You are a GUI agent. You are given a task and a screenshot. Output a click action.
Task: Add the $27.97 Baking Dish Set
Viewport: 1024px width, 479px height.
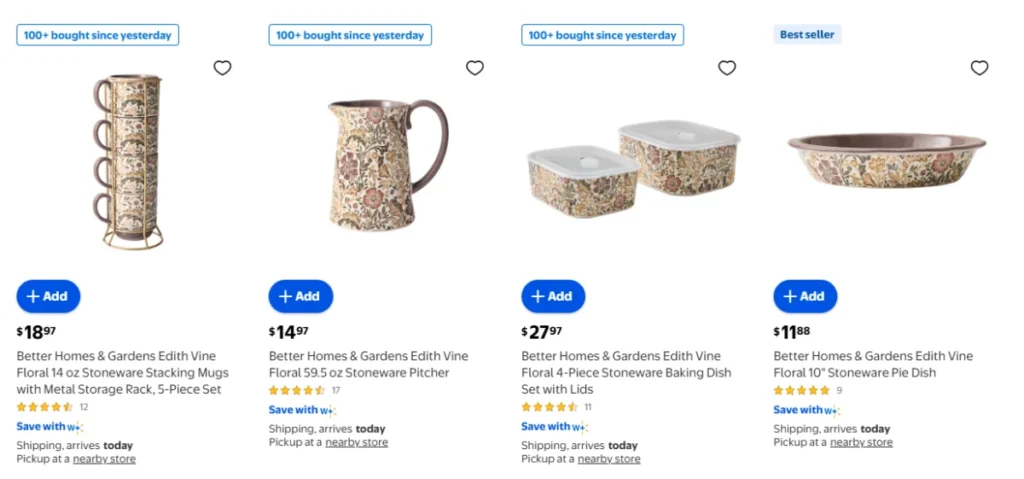553,296
